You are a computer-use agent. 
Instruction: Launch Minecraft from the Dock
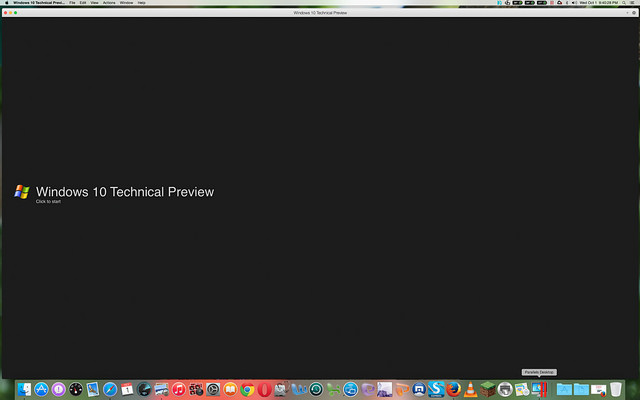(x=487, y=389)
